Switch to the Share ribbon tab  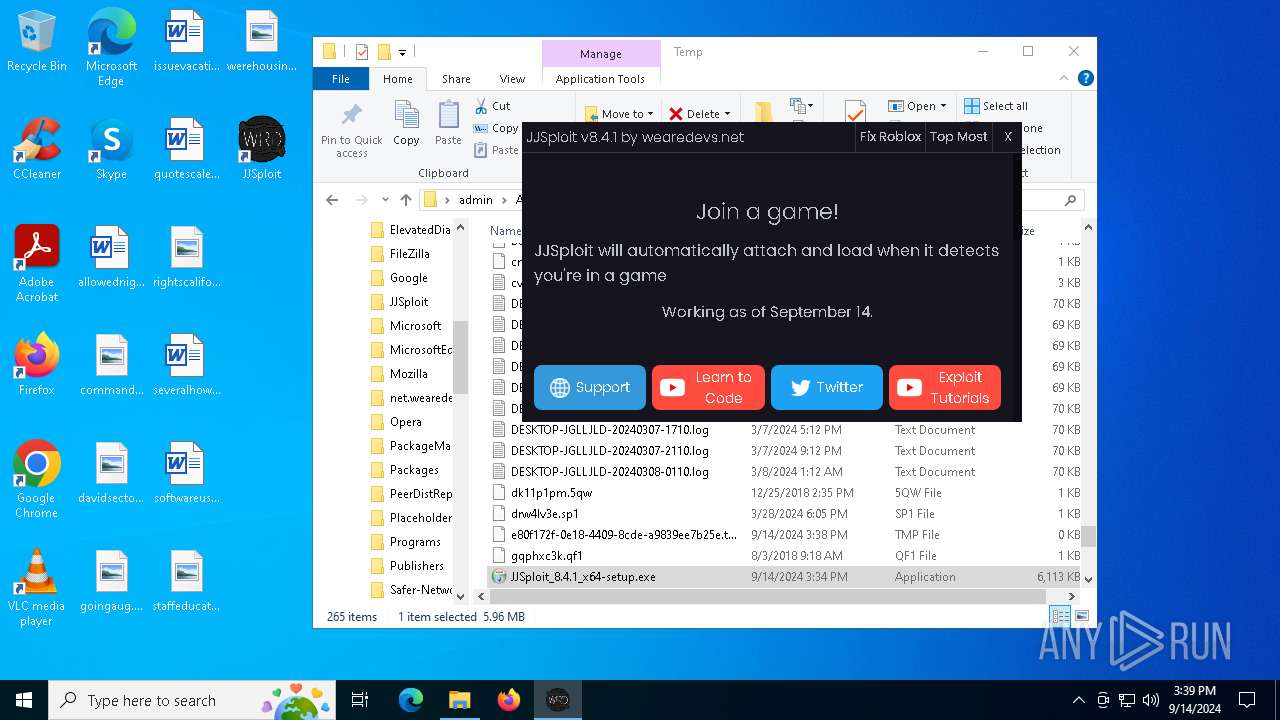coord(456,79)
